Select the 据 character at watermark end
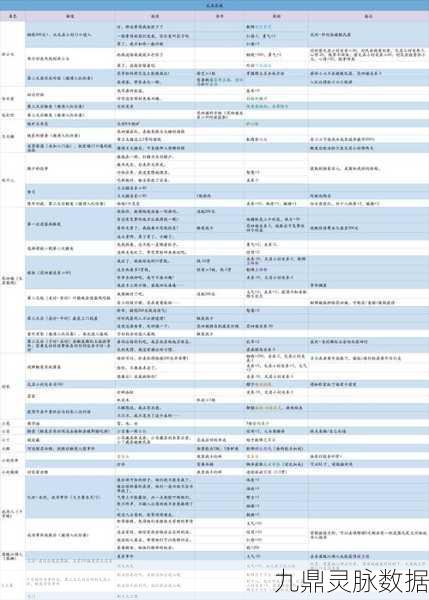The image size is (429, 600). (416, 581)
